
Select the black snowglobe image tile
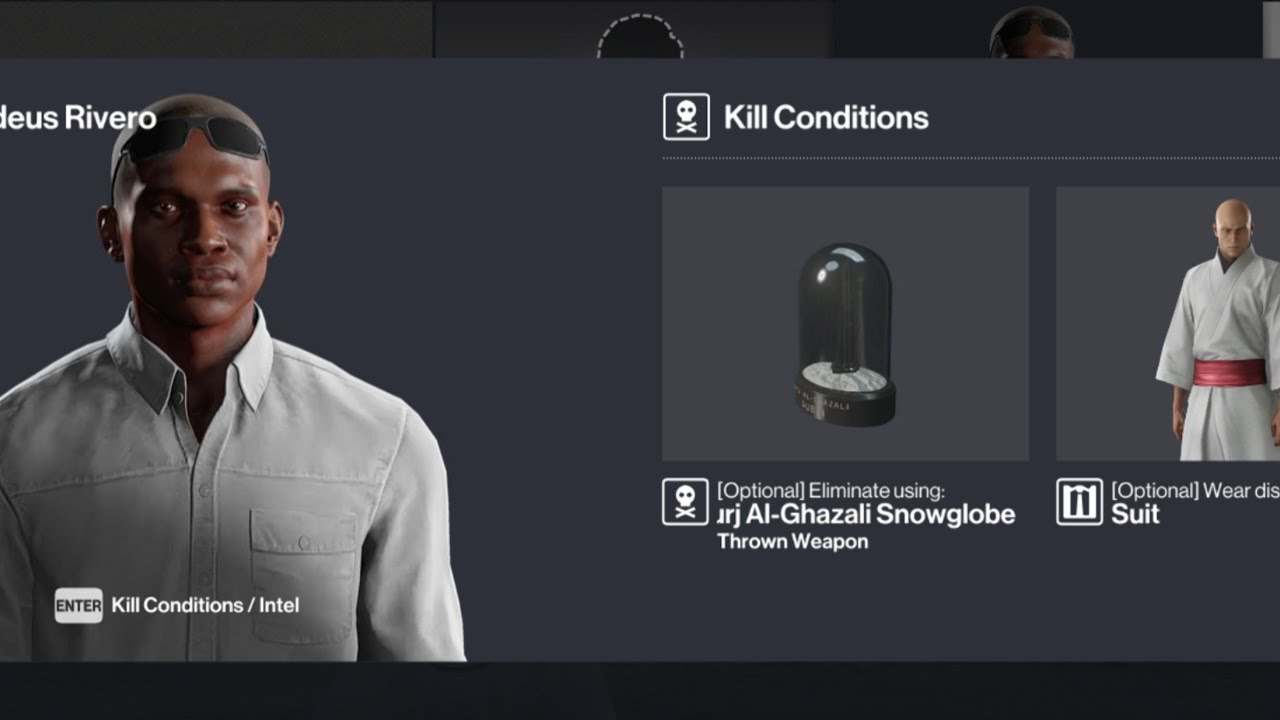tap(845, 324)
